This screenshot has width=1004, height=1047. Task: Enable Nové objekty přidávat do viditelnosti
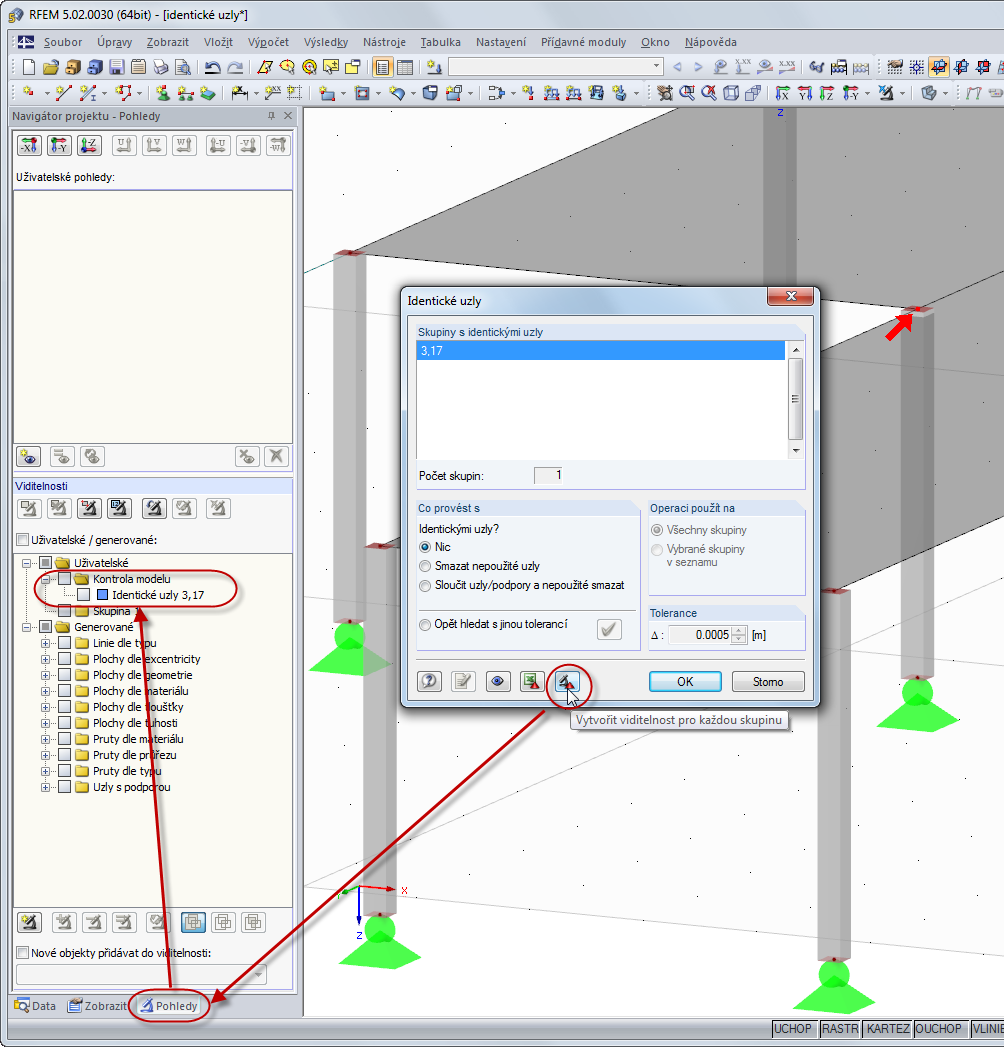(23, 953)
